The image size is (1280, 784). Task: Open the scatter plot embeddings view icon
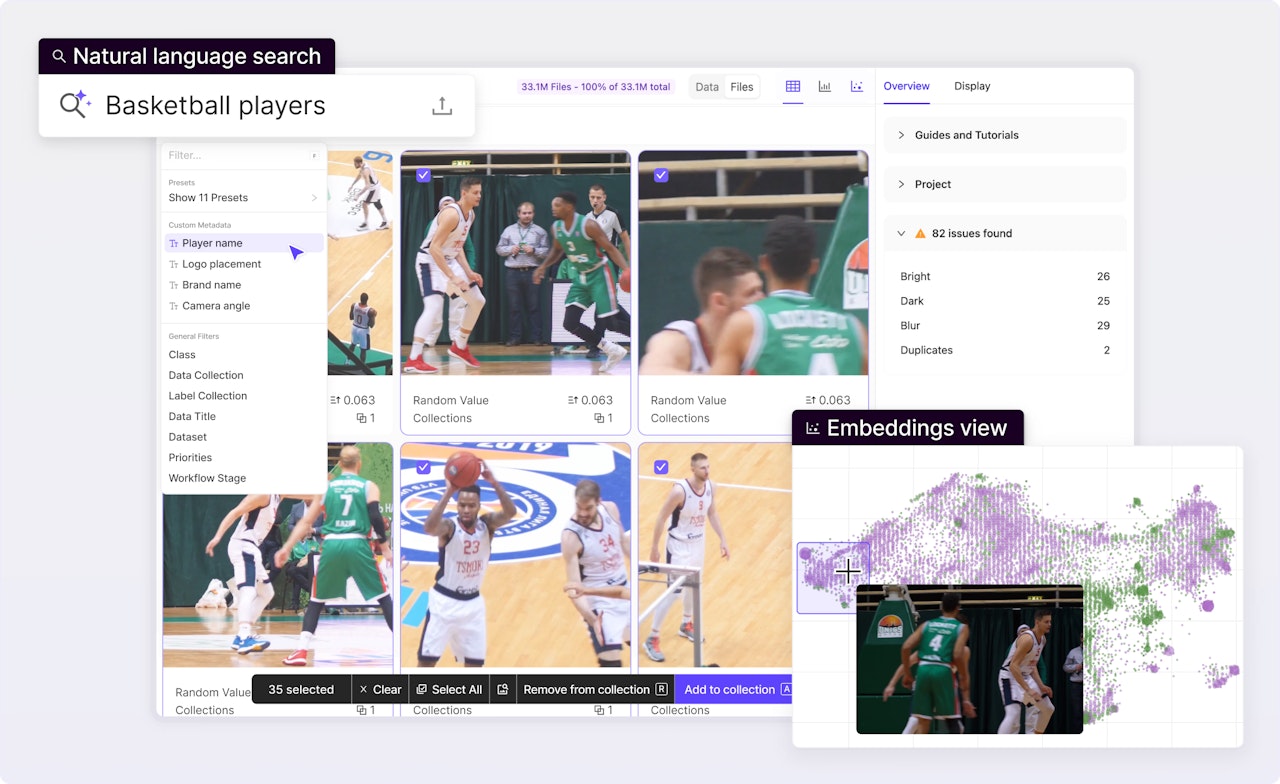pos(857,87)
